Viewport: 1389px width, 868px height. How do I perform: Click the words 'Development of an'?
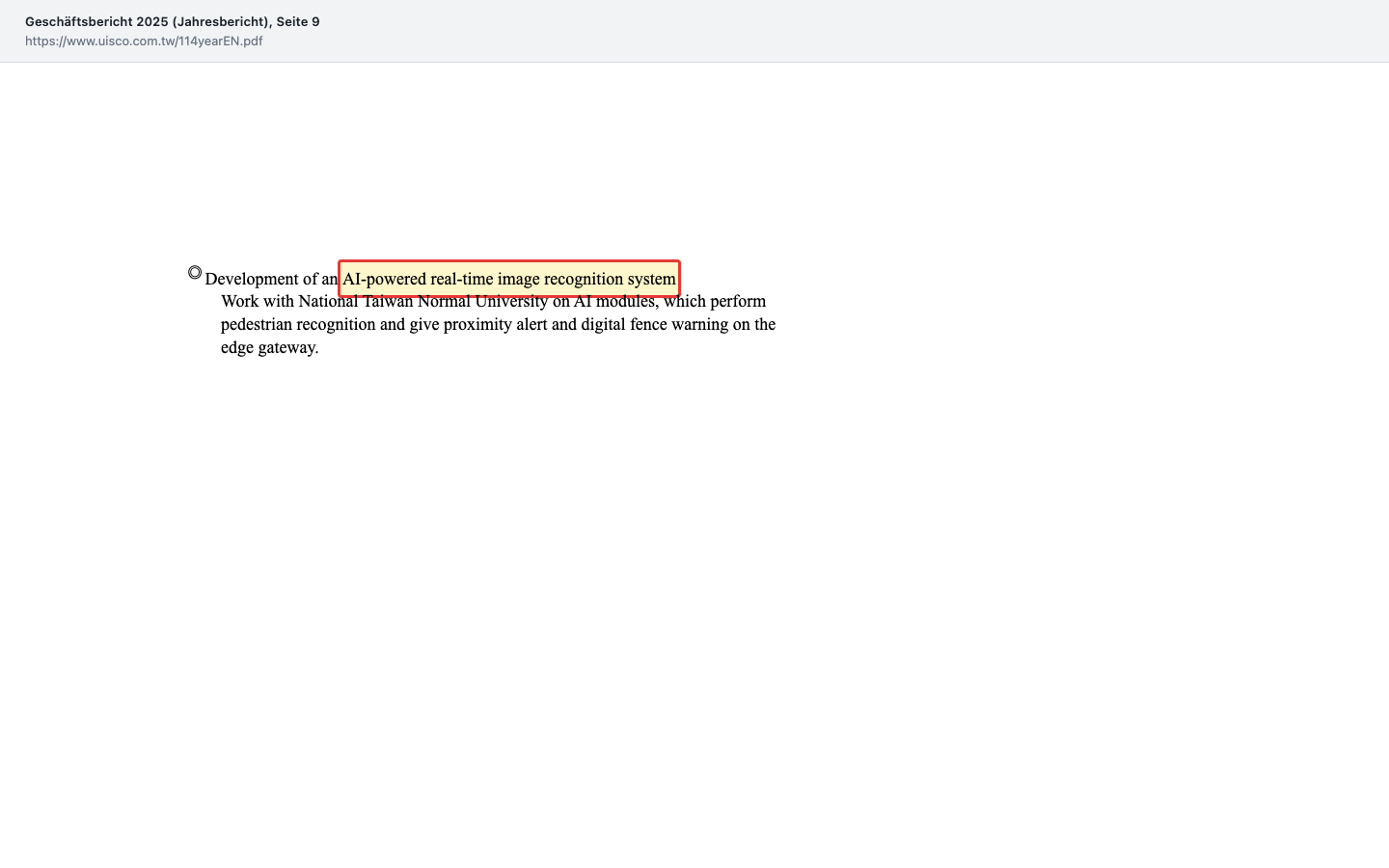click(x=272, y=279)
